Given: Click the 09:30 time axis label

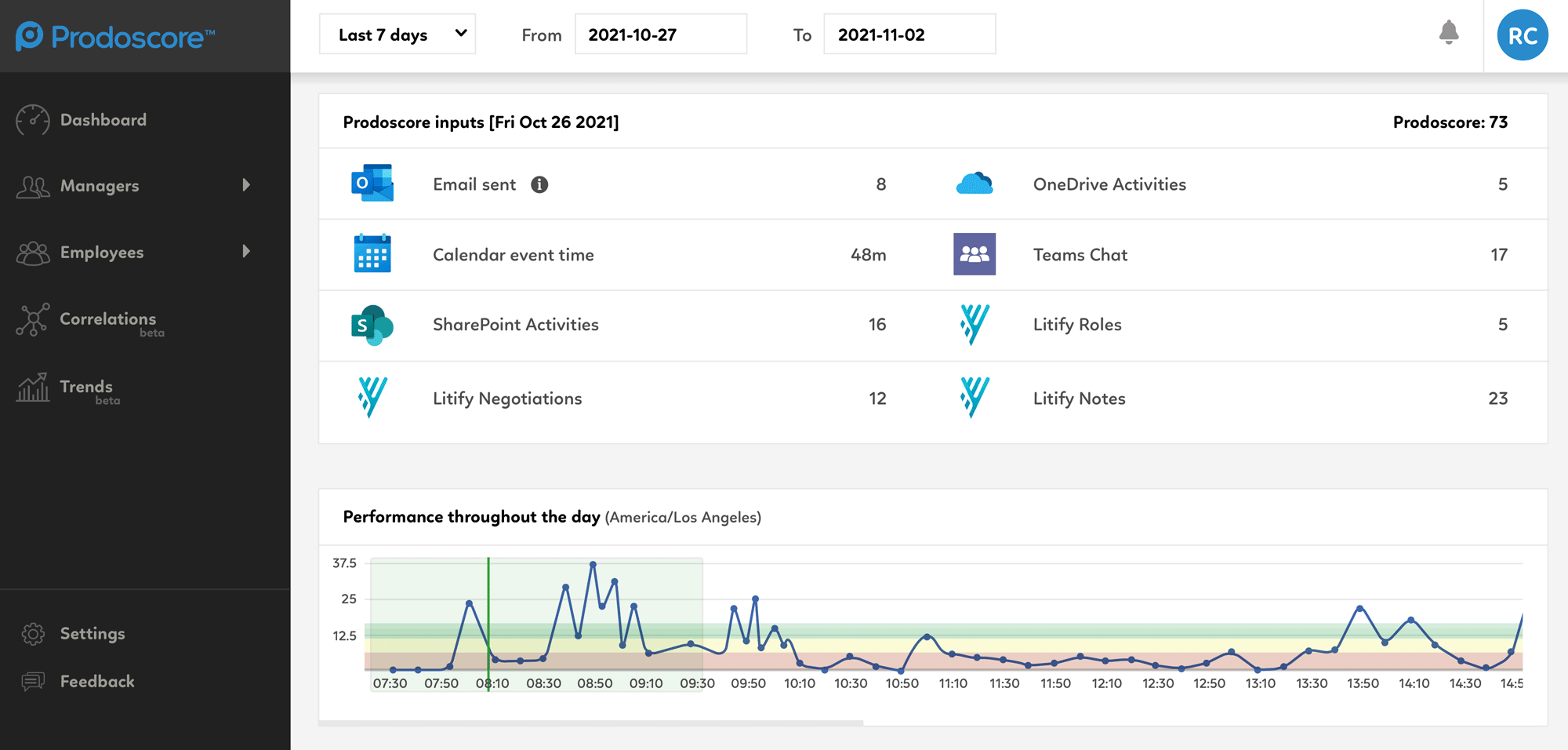Looking at the screenshot, I should point(697,683).
